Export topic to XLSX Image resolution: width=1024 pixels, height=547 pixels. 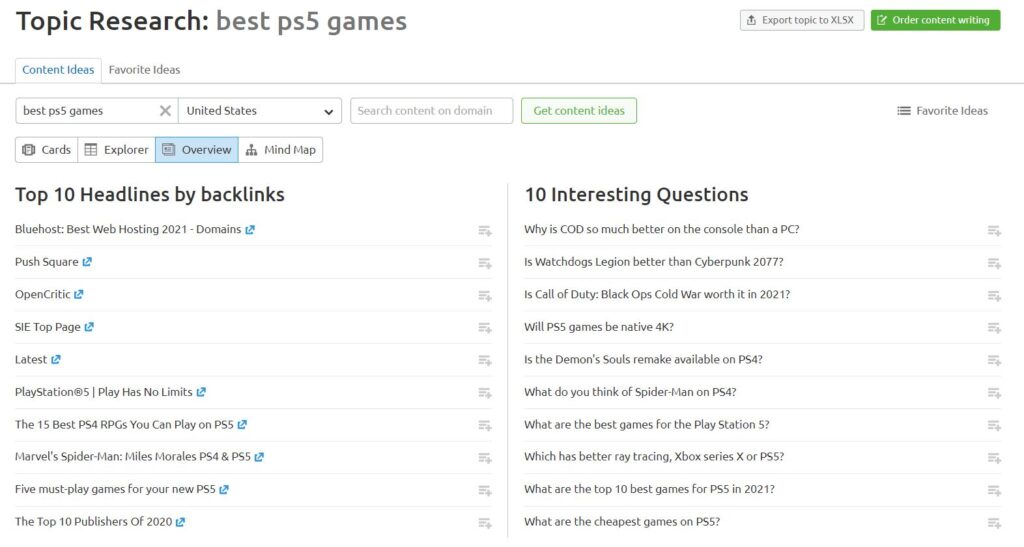point(802,20)
